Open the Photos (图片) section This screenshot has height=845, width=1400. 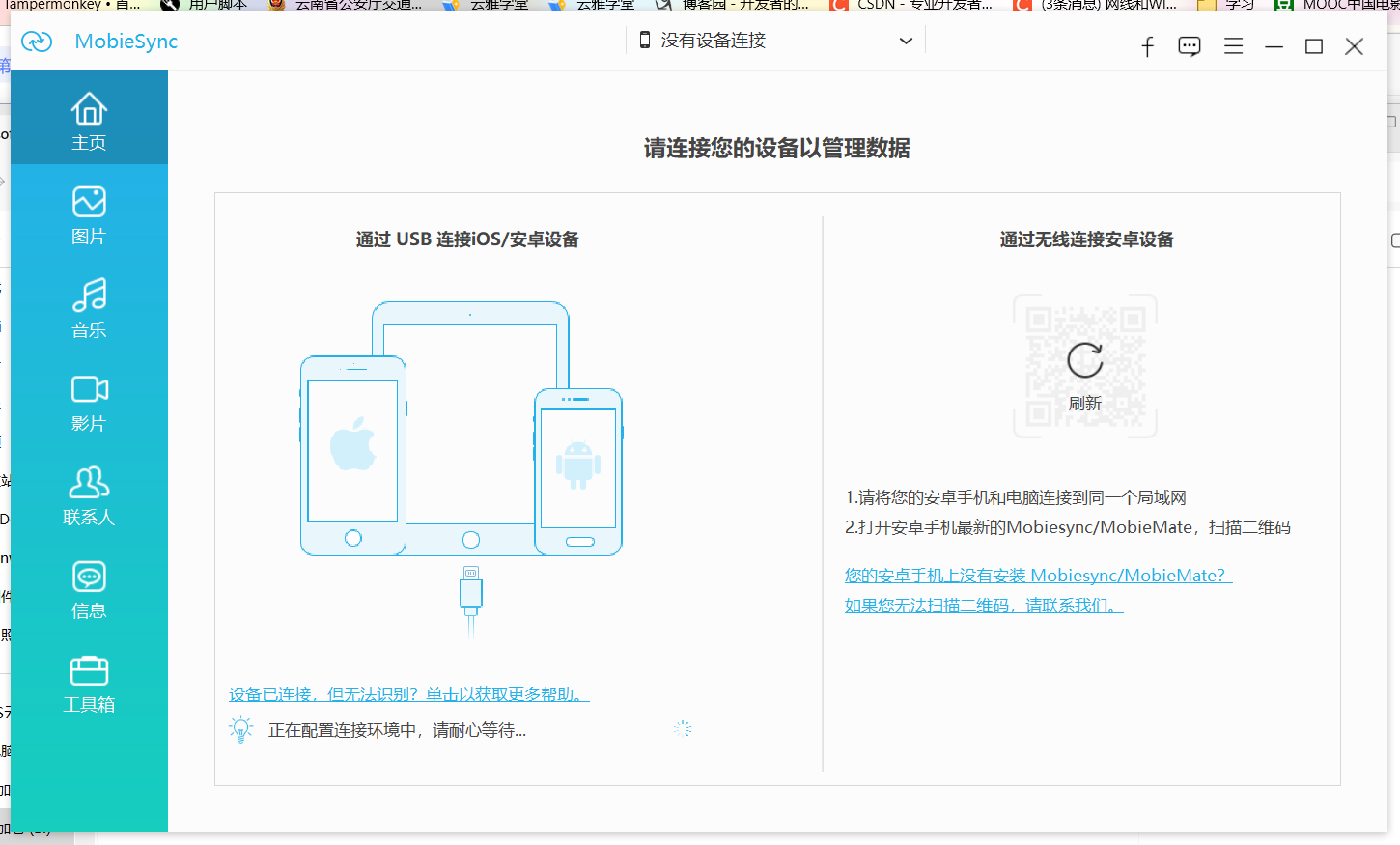[89, 214]
